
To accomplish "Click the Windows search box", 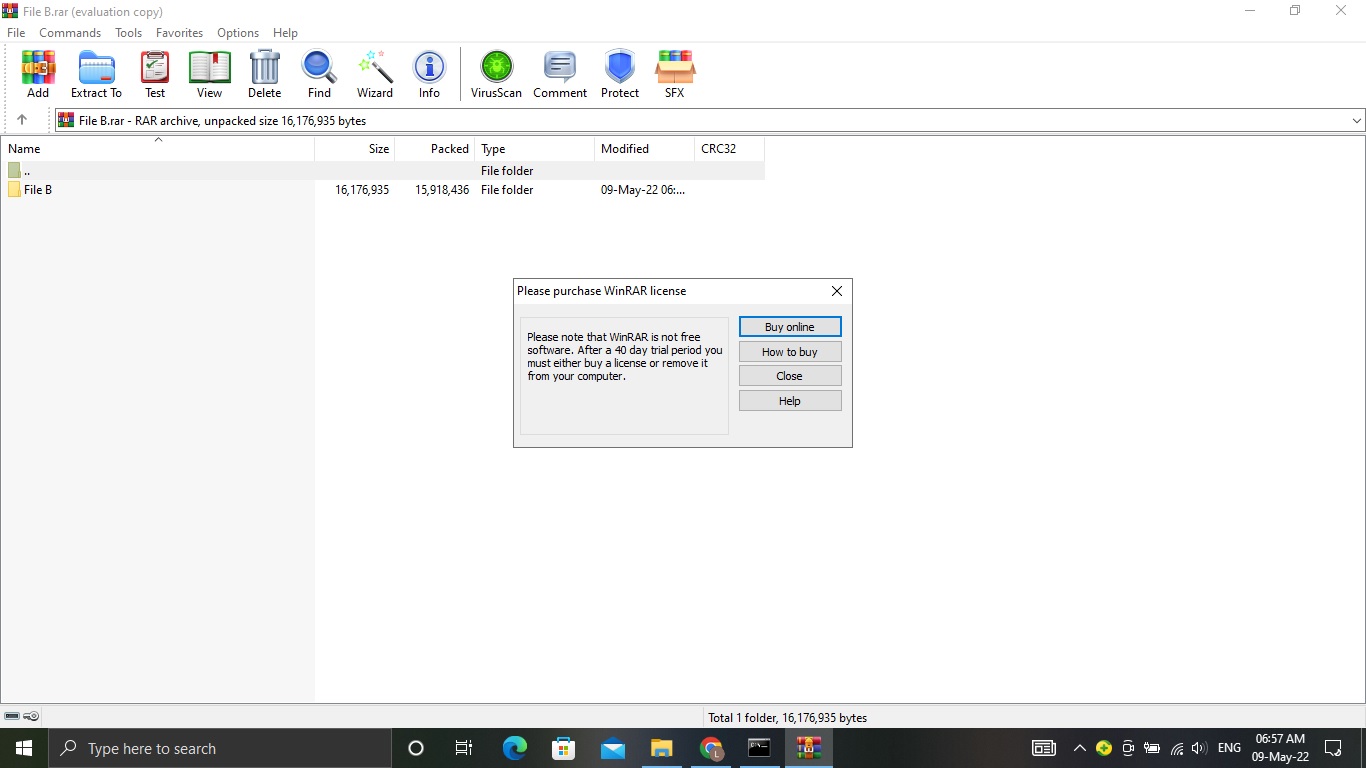I will pyautogui.click(x=220, y=747).
